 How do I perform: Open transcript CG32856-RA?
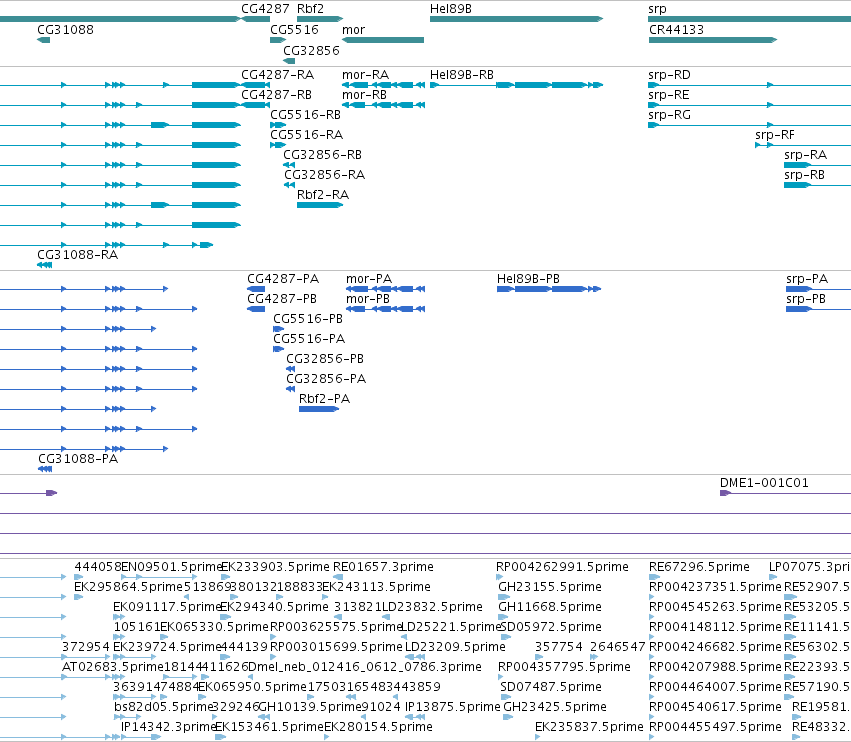click(x=325, y=175)
